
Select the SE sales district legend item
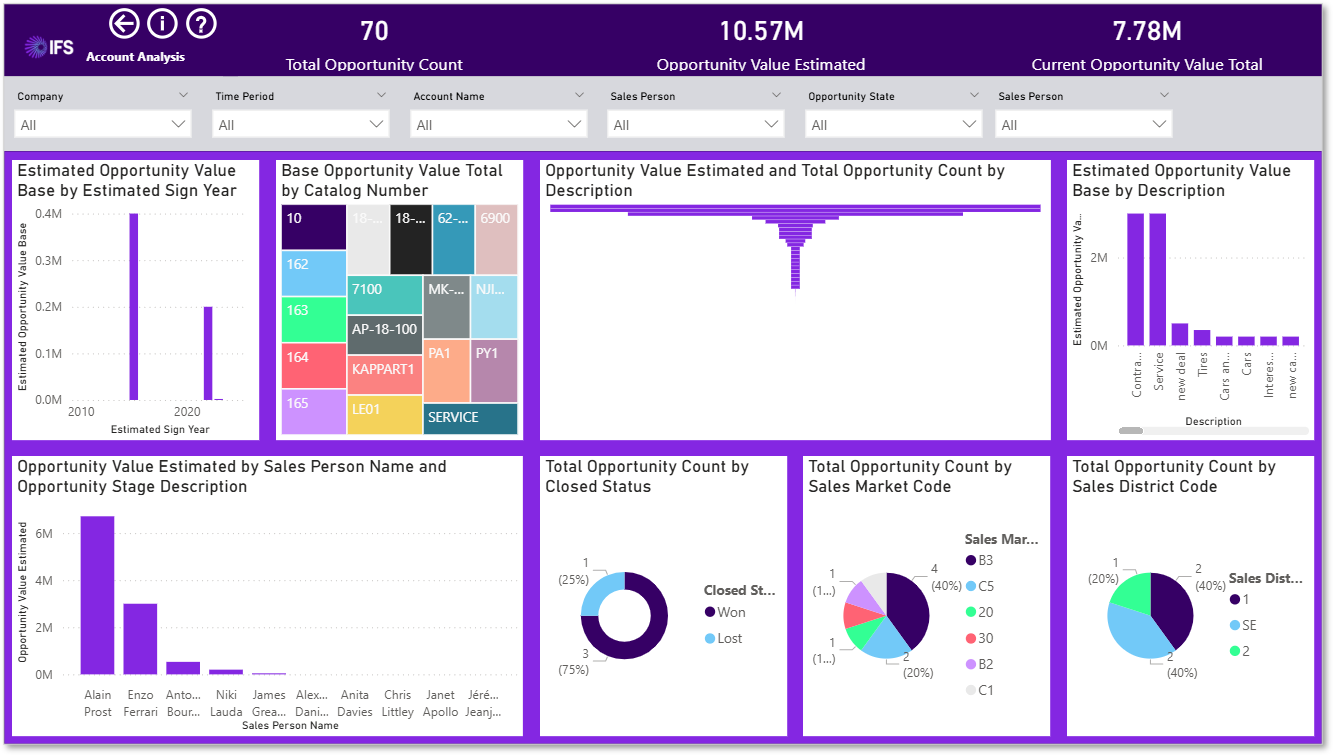[1243, 625]
